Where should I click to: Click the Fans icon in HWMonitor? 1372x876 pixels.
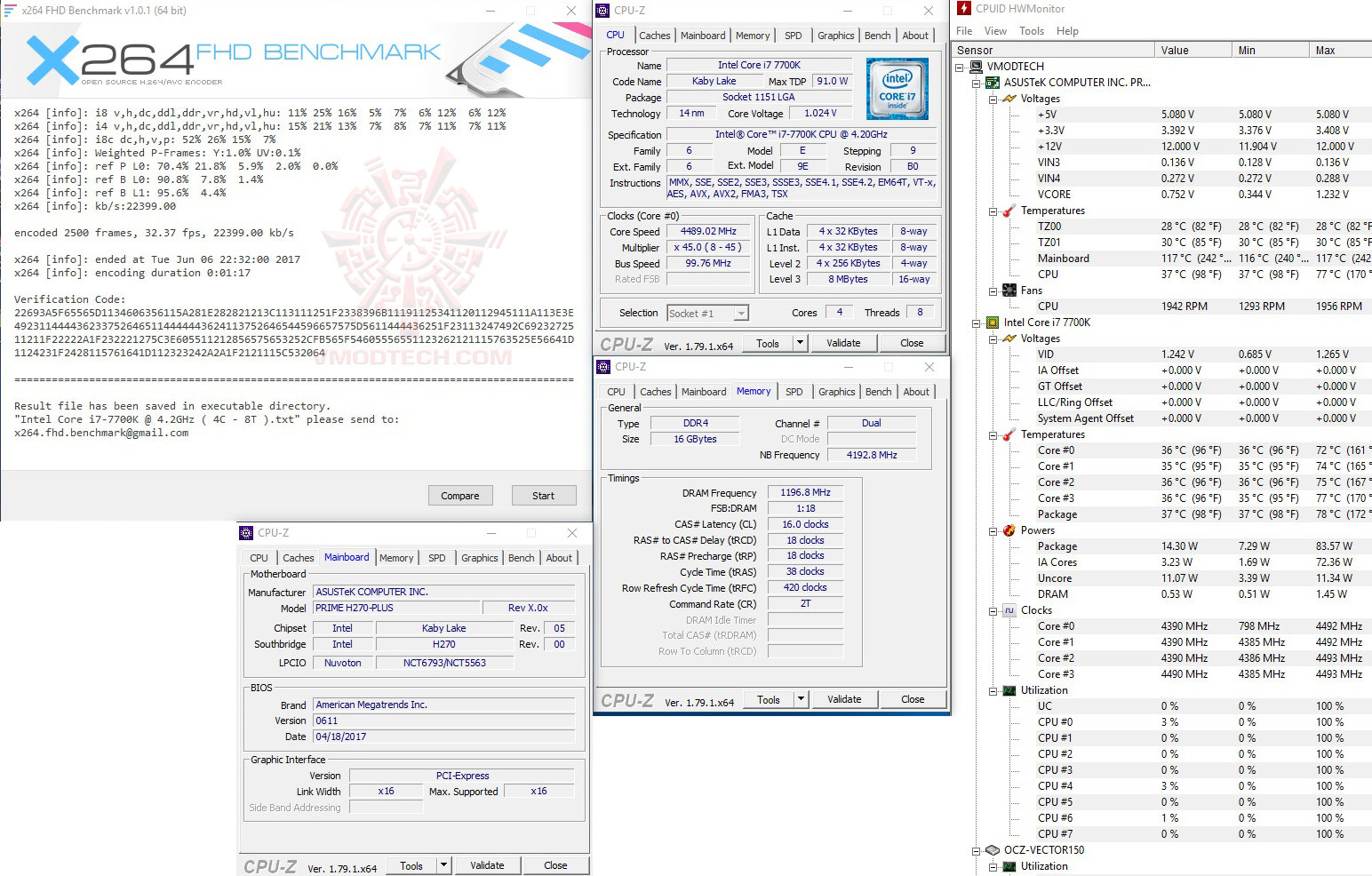[1008, 290]
